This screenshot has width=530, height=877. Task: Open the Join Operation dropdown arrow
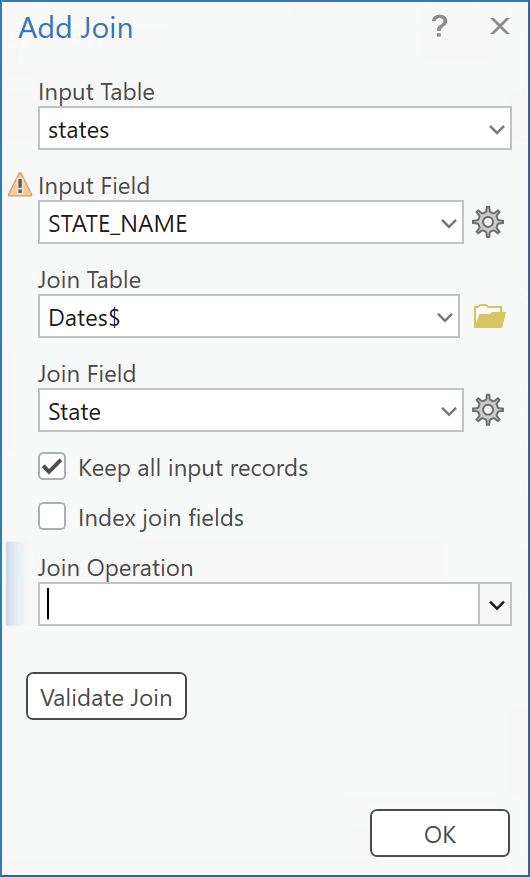pos(496,605)
